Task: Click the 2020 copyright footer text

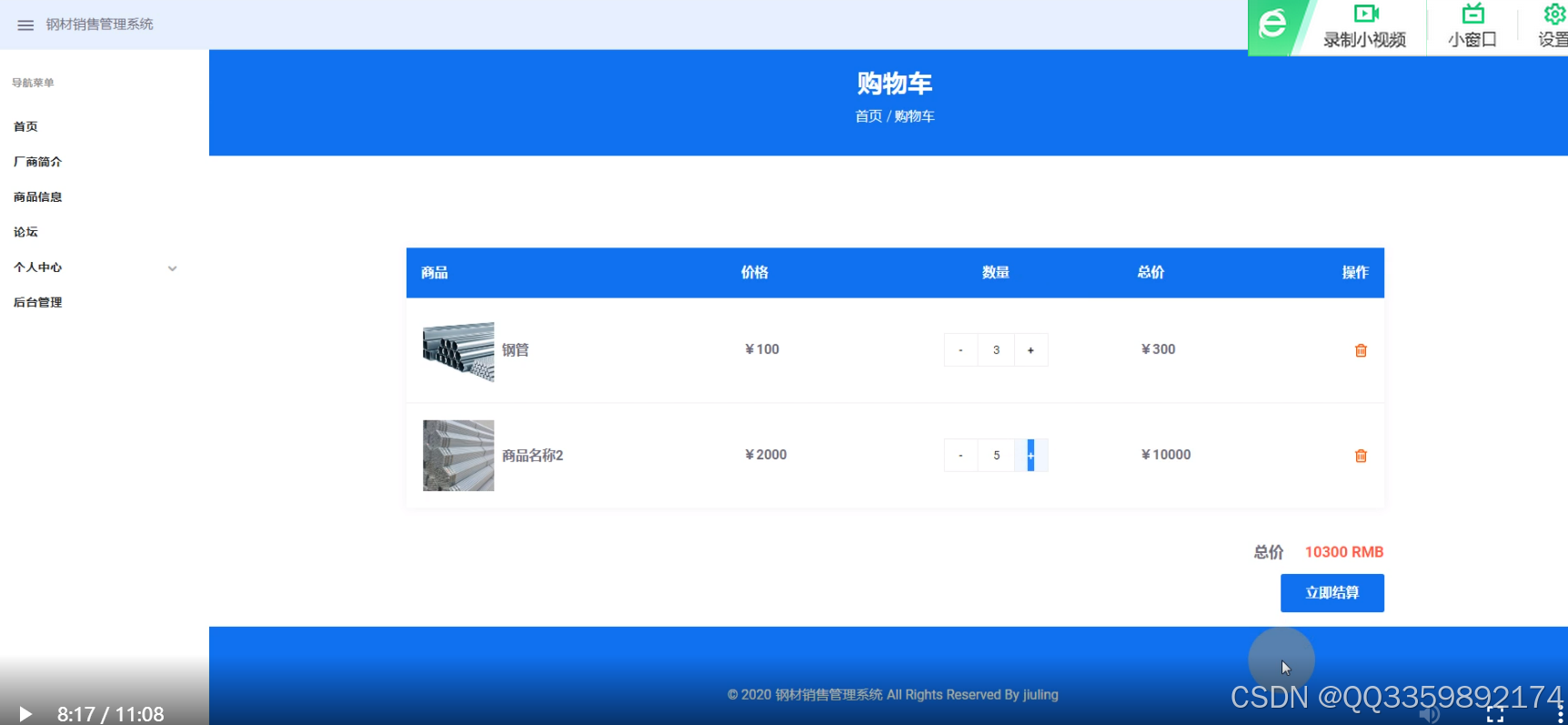Action: (892, 695)
